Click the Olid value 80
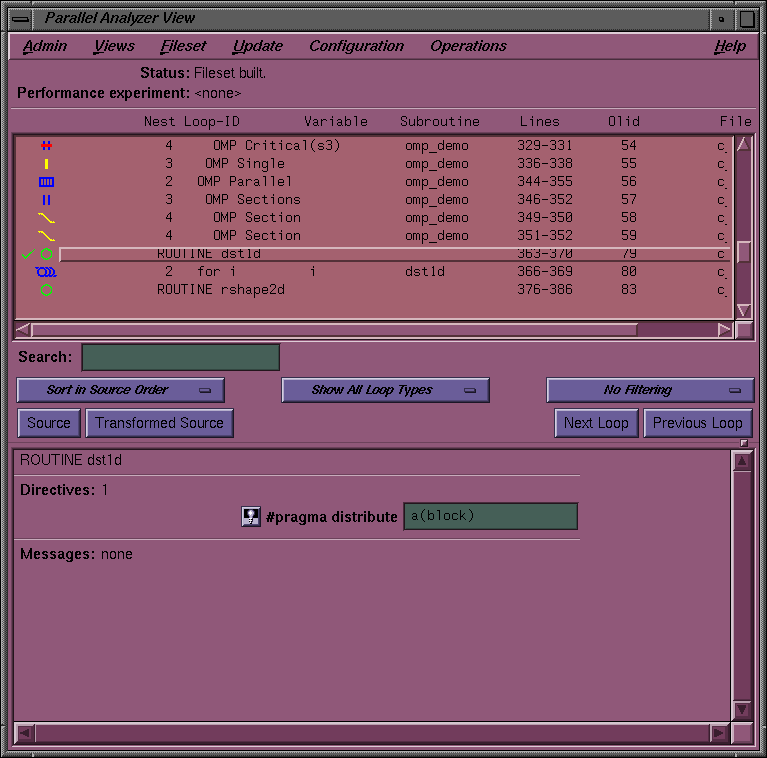The height and width of the screenshot is (758, 767). (629, 272)
